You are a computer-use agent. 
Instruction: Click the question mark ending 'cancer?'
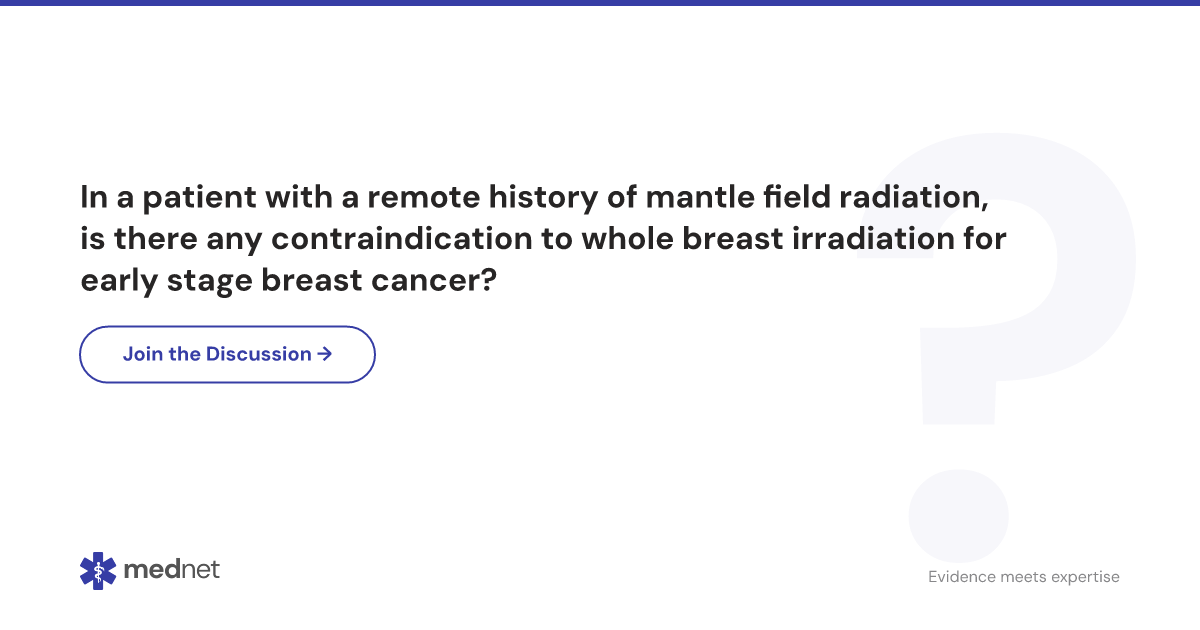pos(487,282)
